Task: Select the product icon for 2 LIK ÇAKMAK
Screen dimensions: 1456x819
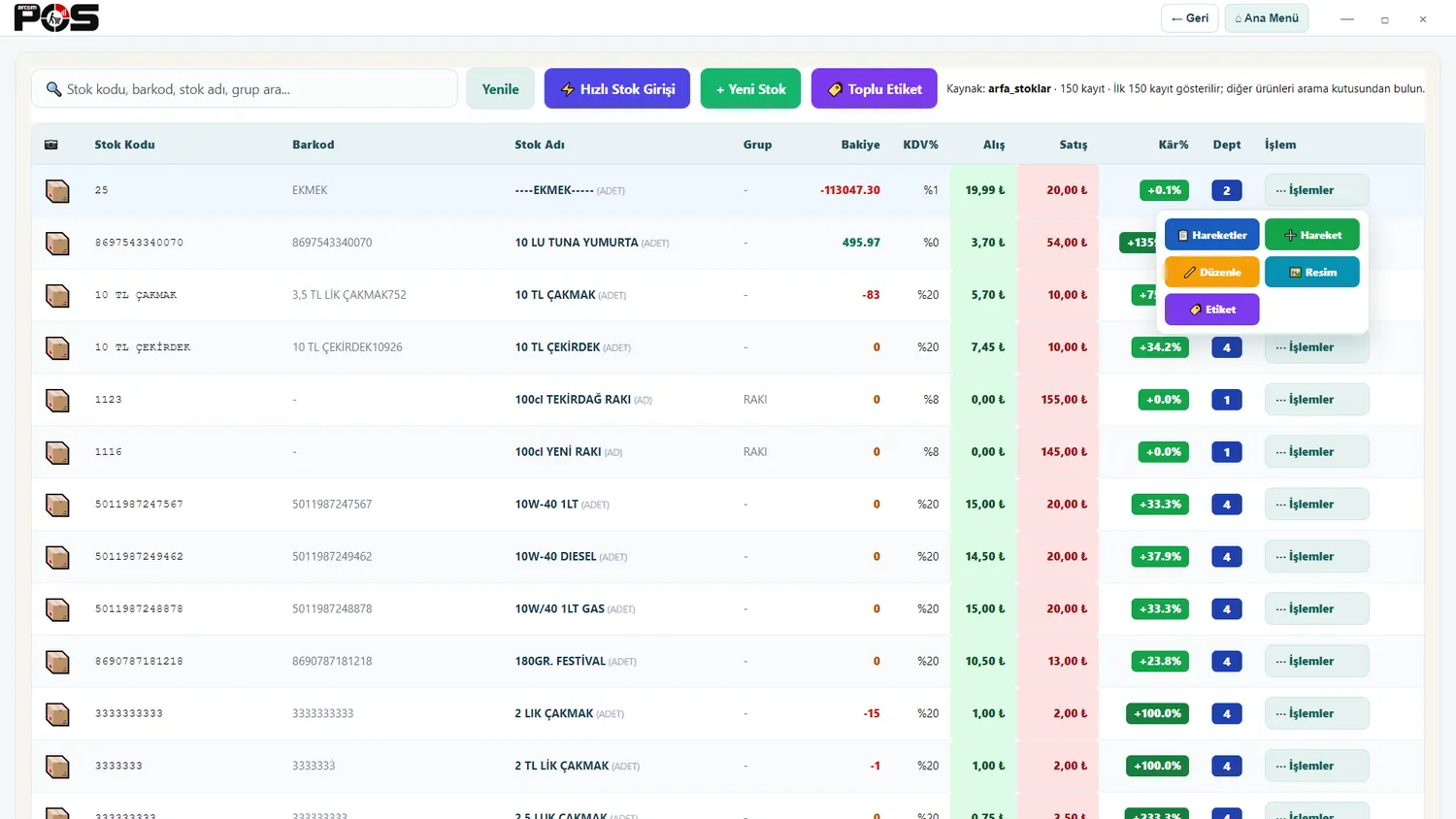Action: (x=57, y=714)
